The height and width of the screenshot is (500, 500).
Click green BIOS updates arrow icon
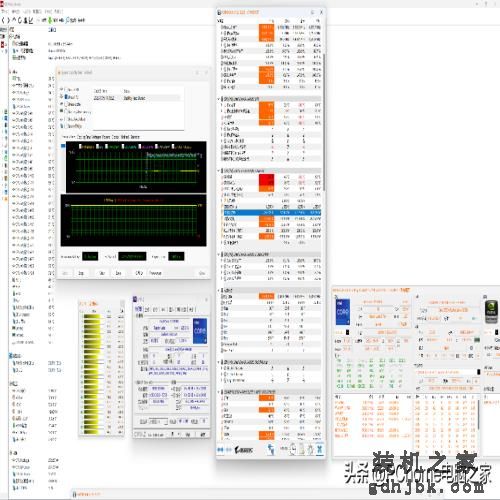tap(50, 20)
